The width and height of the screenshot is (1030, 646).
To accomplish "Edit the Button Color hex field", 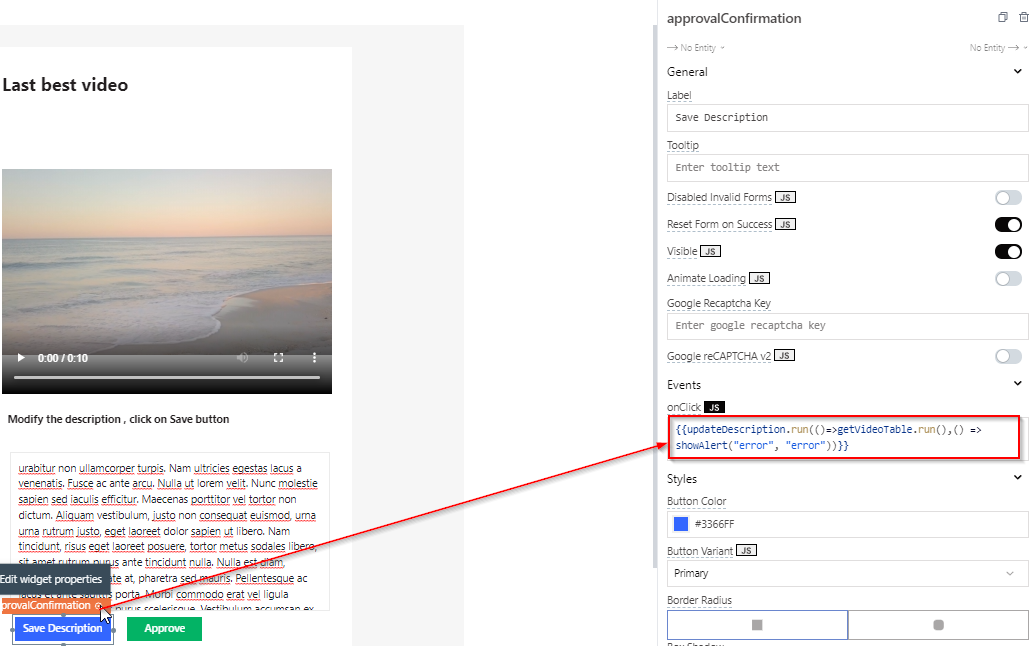I will click(x=847, y=524).
